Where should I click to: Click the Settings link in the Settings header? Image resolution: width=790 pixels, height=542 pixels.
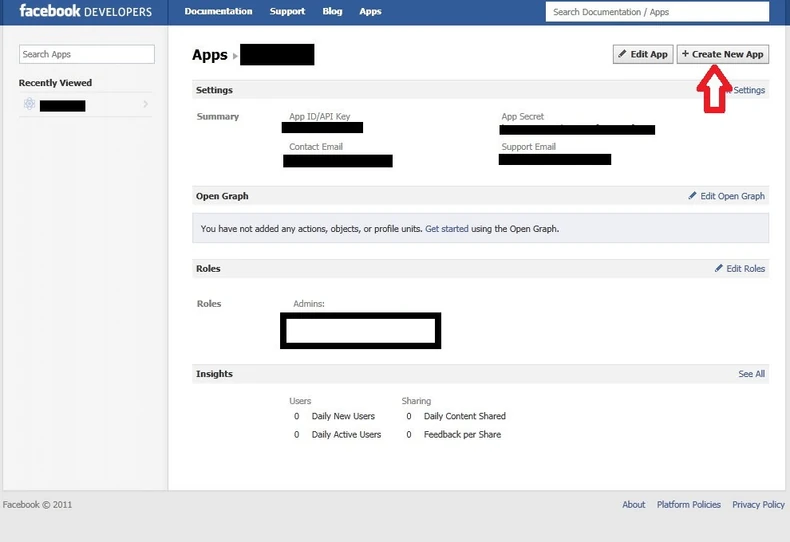coord(749,90)
